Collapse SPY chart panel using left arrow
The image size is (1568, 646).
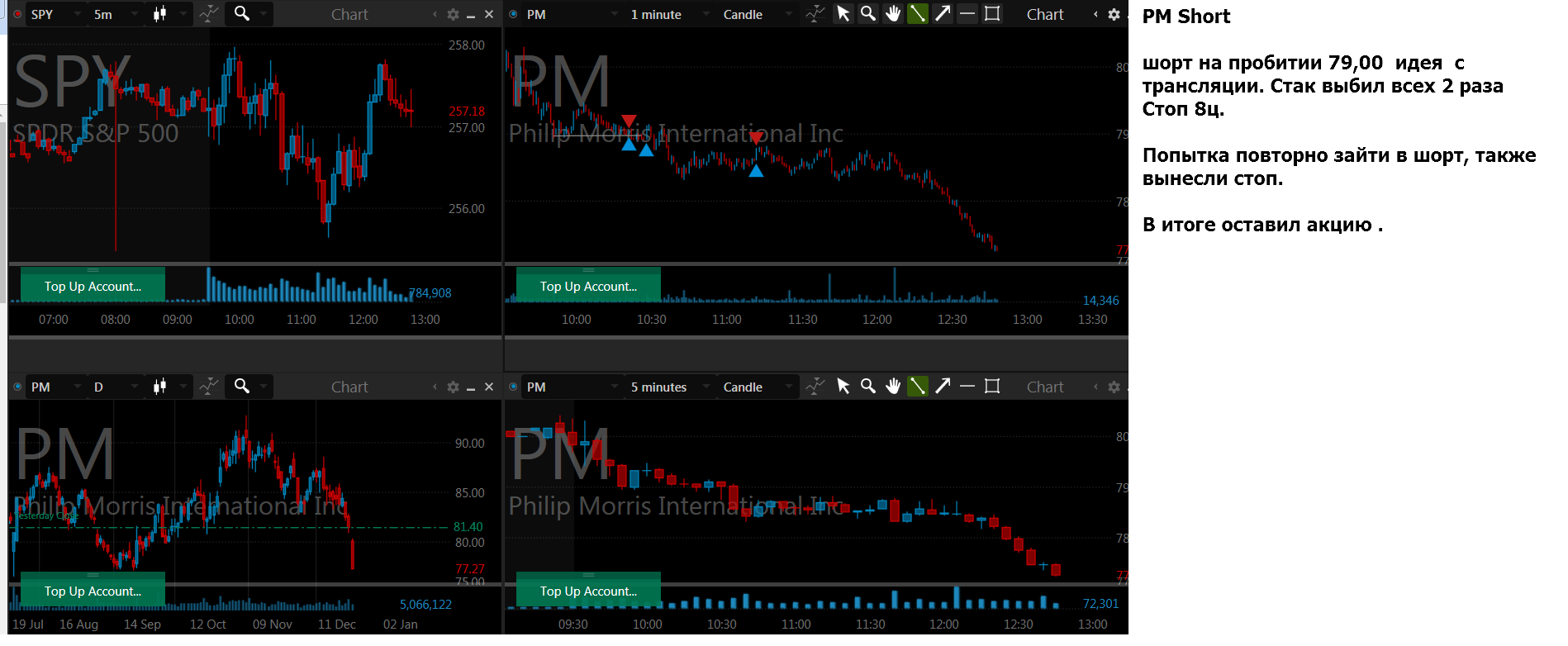pos(435,14)
